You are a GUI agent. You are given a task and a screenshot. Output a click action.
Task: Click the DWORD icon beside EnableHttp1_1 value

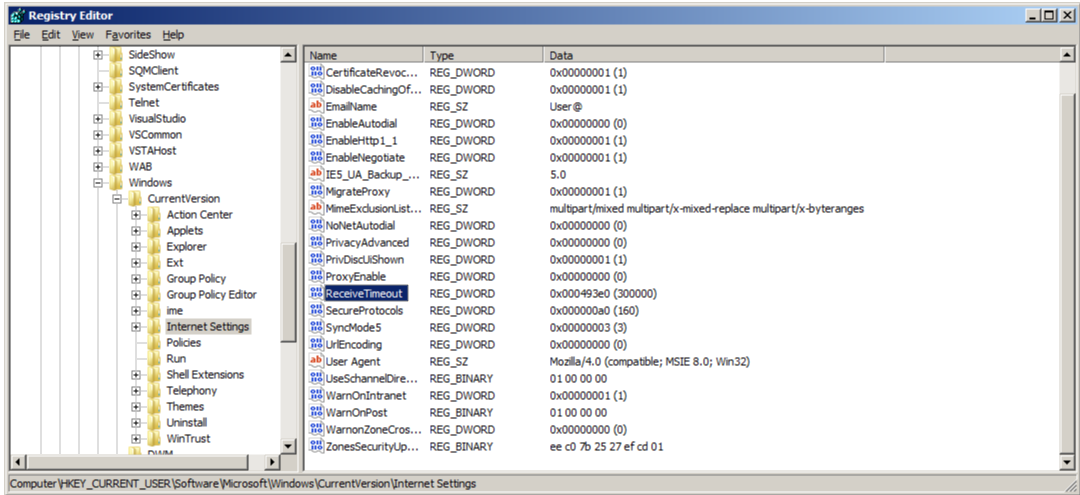tap(316, 140)
